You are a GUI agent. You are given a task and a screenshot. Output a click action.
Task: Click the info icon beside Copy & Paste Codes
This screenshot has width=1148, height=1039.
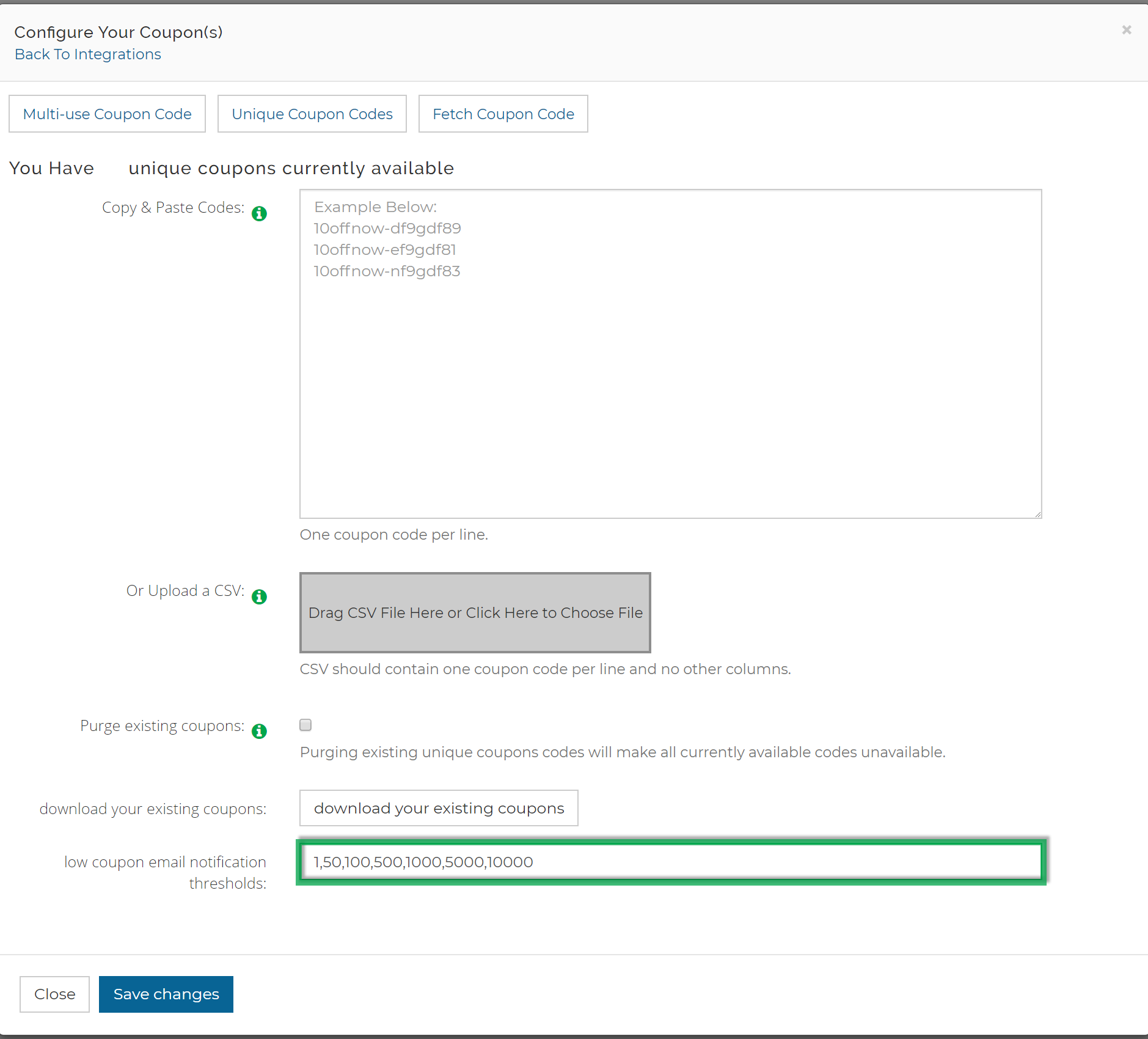(x=259, y=213)
